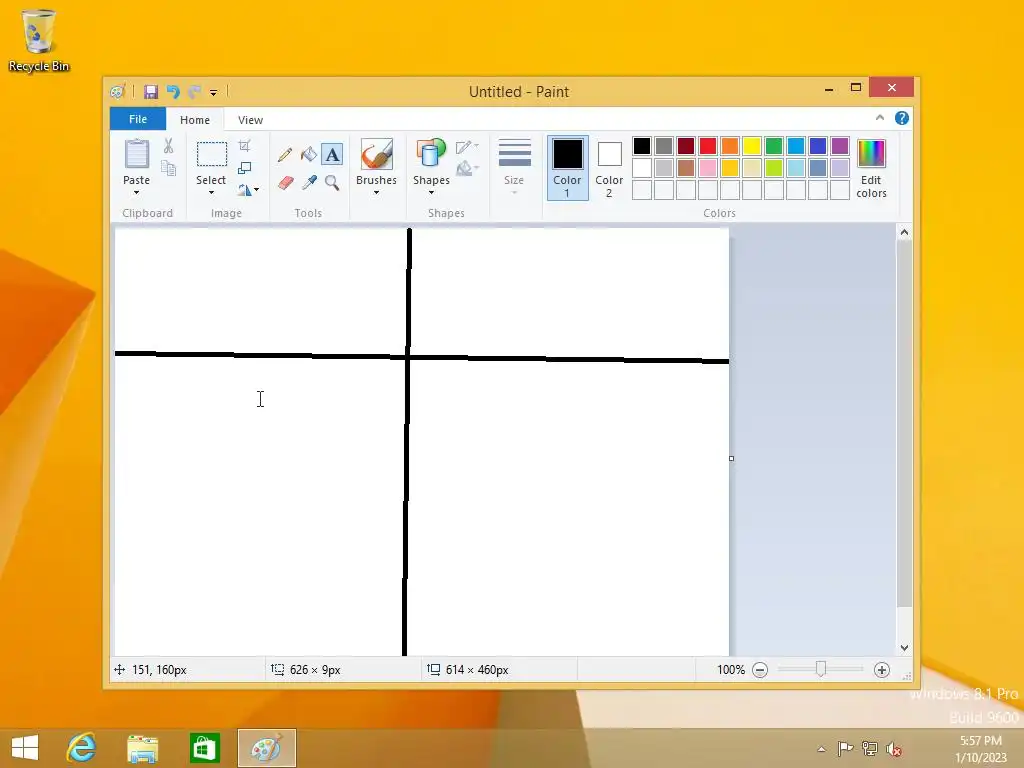Switch to the Home tab
Viewport: 1024px width, 768px height.
tap(195, 120)
